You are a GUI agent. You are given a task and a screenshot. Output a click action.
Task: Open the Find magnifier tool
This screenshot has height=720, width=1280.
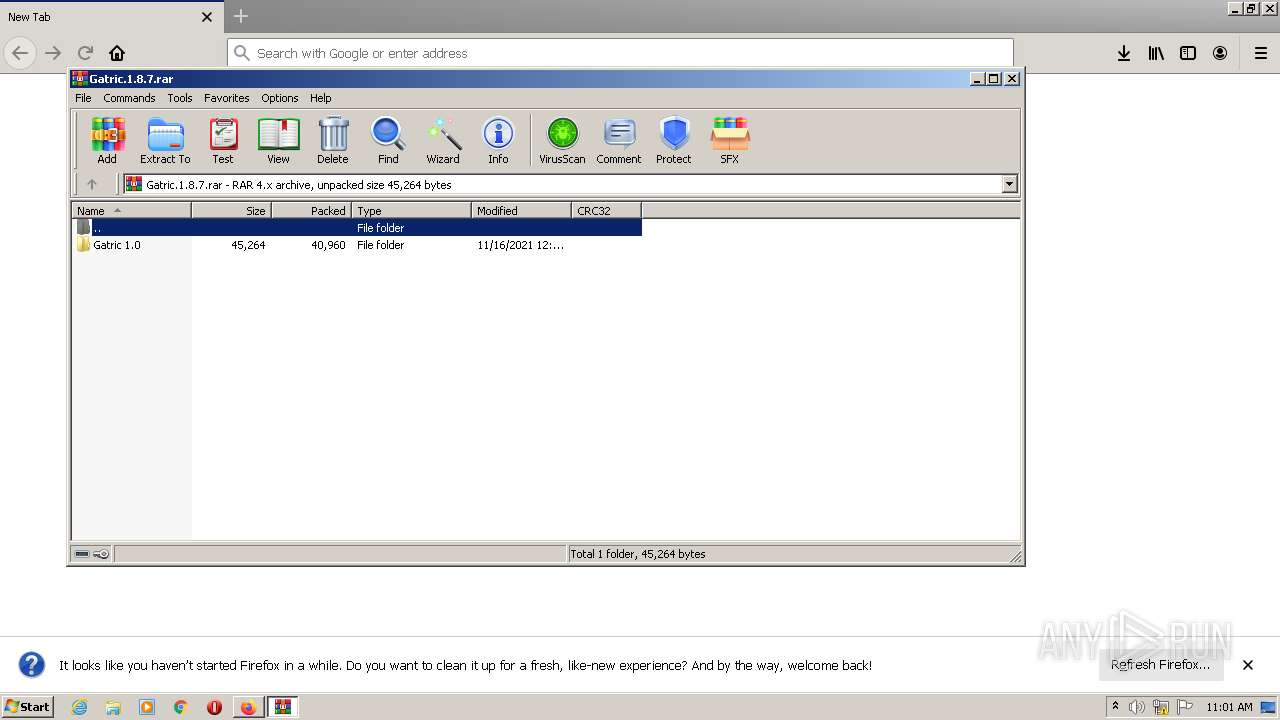(388, 140)
